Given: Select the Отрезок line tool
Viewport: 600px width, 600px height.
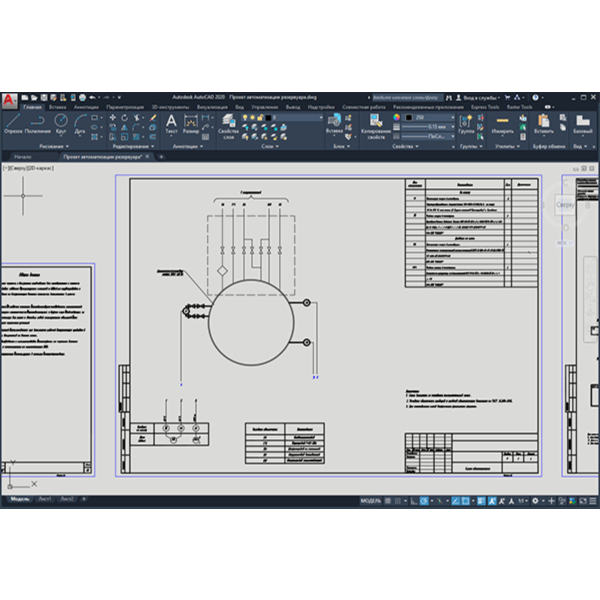Looking at the screenshot, I should click(13, 124).
